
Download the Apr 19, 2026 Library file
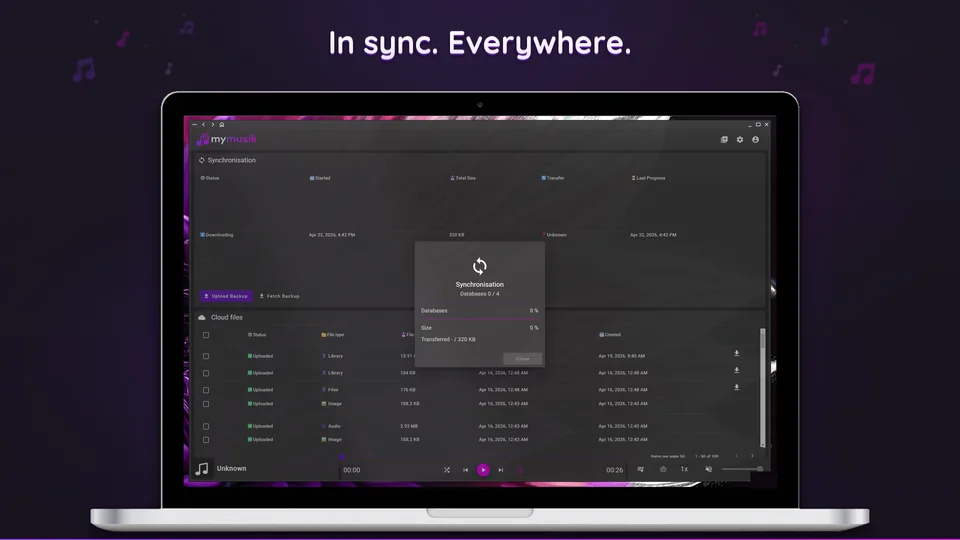pos(737,353)
